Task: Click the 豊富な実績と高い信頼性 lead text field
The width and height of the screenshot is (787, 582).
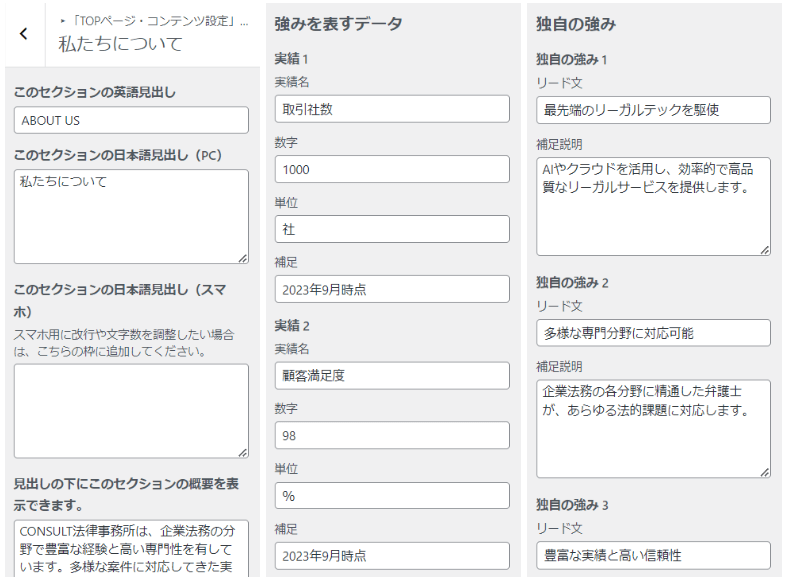Action: coord(653,555)
